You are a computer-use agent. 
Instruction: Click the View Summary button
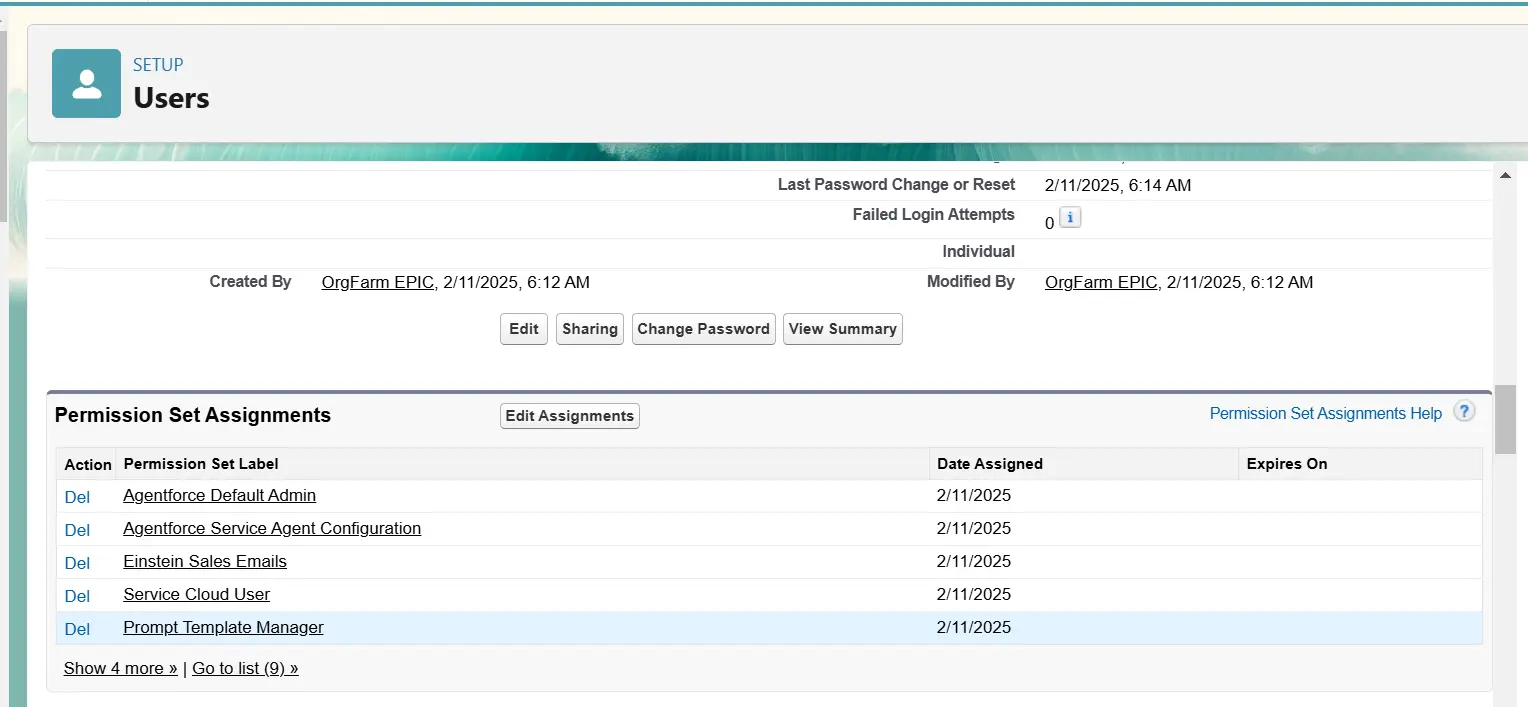click(843, 329)
